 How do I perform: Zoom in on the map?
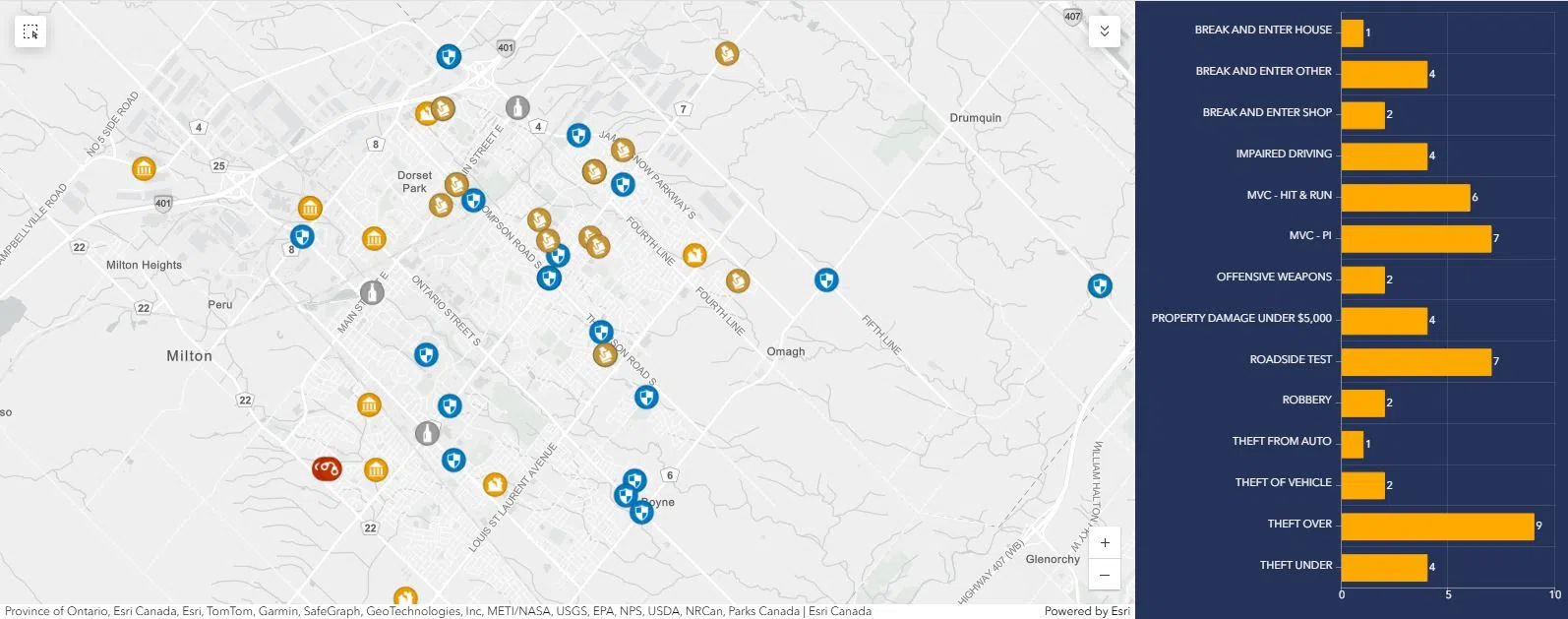tap(1105, 543)
